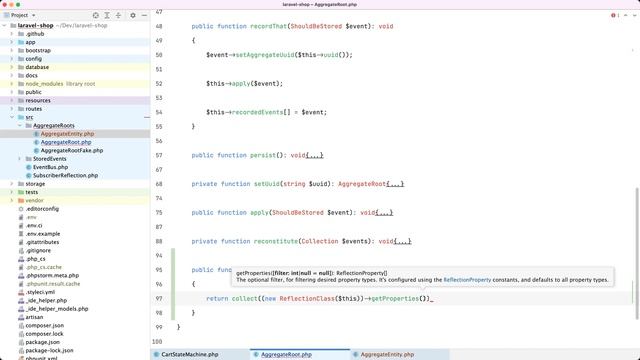640x360 pixels.
Task: Collapse the src folder
Action: point(12,117)
